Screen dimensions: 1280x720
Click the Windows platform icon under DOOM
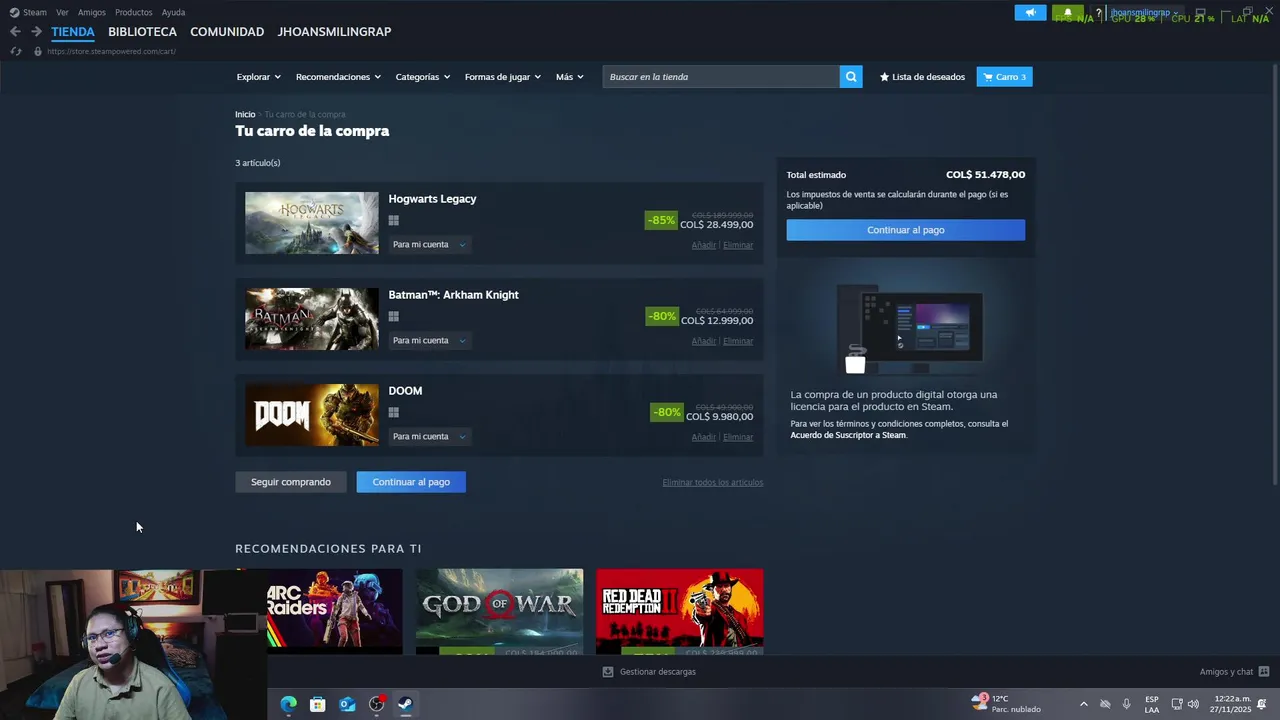tap(394, 413)
